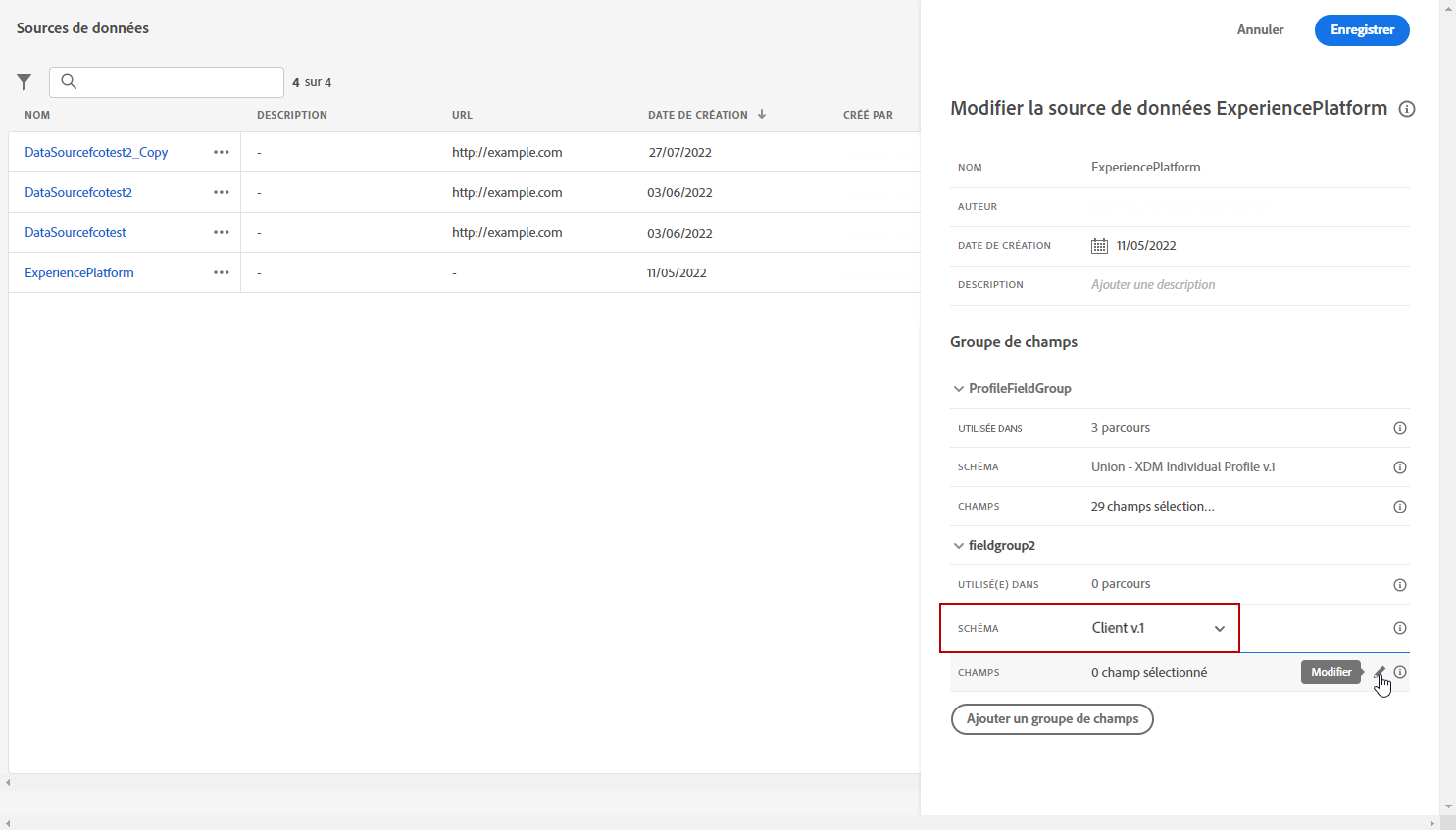This screenshot has width=1456, height=830.
Task: Open more actions menu for ExperiencePlatform row
Action: click(x=222, y=272)
